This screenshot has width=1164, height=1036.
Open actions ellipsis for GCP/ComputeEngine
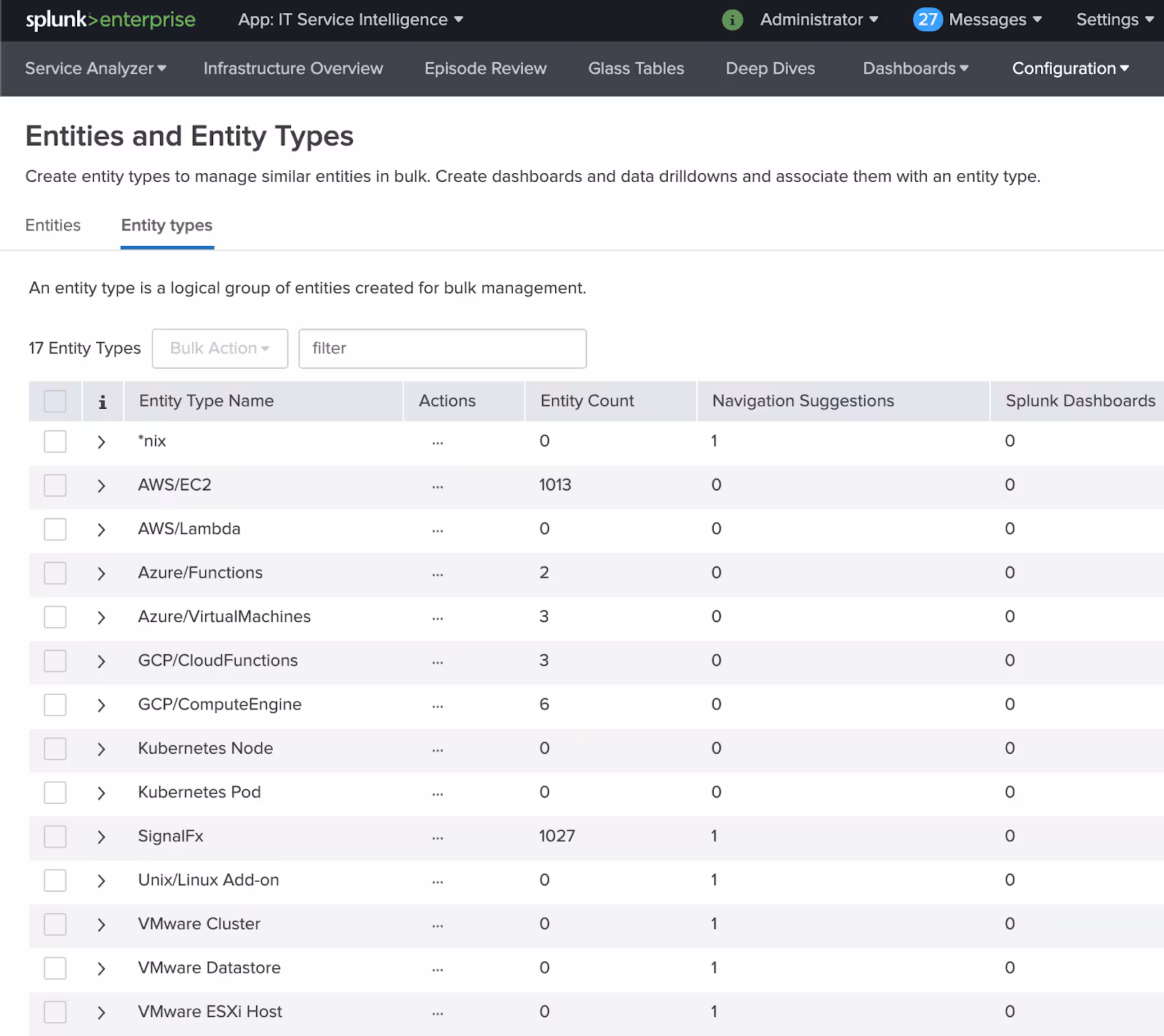437,706
